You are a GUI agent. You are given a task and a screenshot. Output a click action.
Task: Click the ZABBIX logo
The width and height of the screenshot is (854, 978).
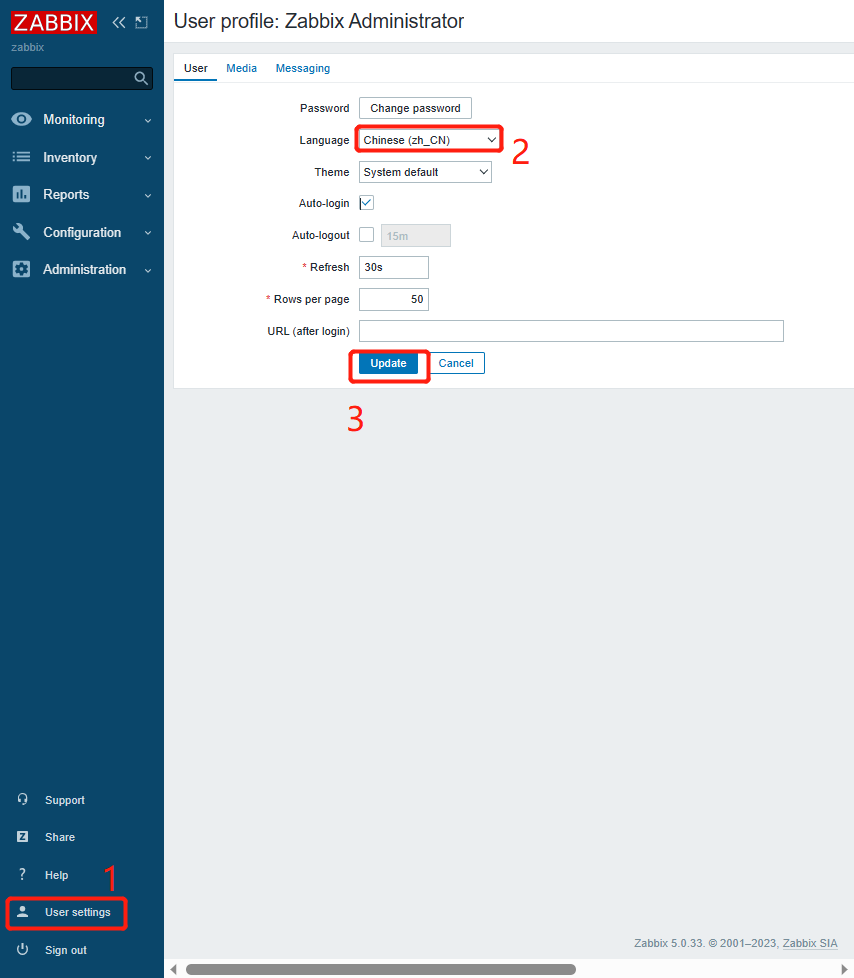pyautogui.click(x=54, y=22)
